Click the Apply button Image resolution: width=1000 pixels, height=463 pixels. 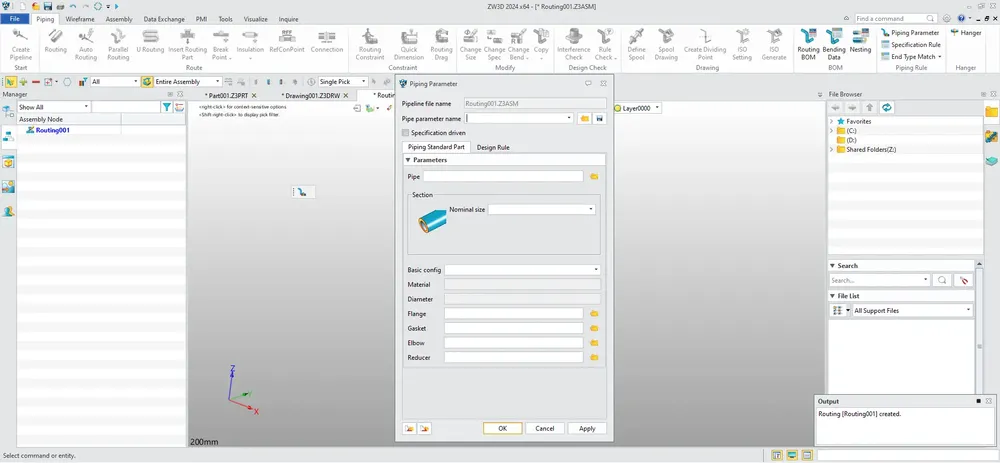pyautogui.click(x=587, y=429)
